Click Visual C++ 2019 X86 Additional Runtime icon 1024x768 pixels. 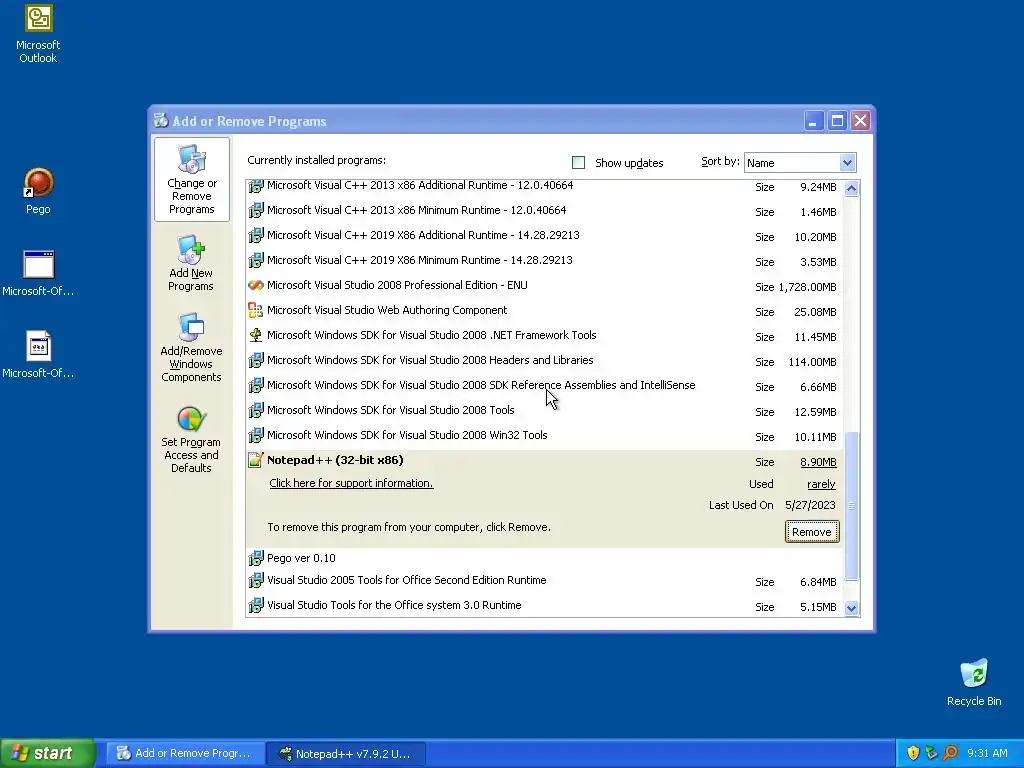point(255,235)
